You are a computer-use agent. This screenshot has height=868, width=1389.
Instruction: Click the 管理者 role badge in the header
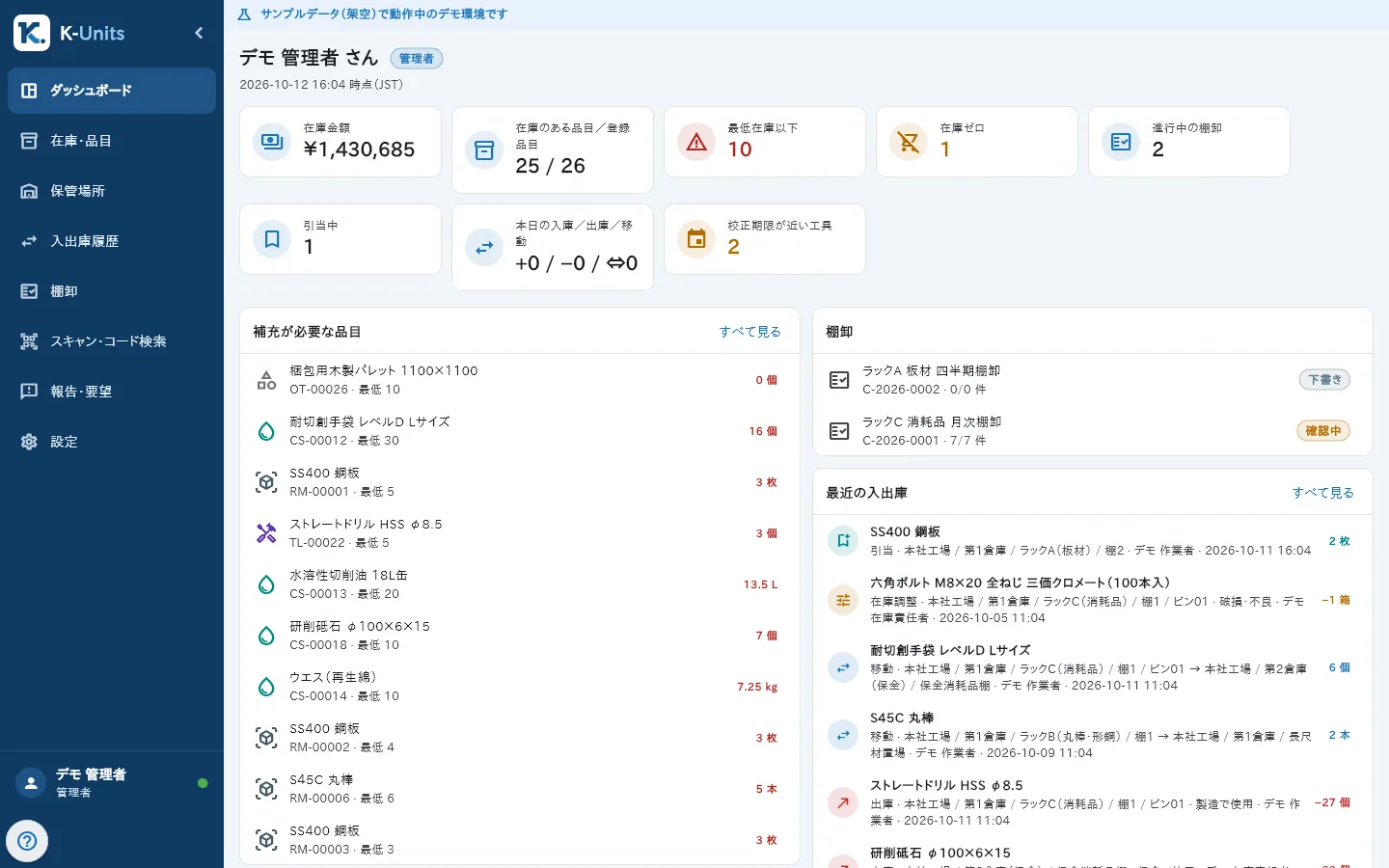[x=417, y=59]
